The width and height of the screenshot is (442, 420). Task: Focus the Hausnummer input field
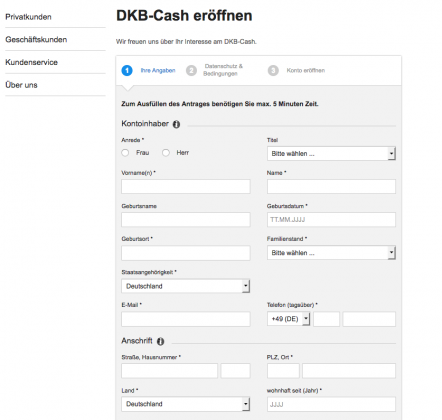click(235, 371)
